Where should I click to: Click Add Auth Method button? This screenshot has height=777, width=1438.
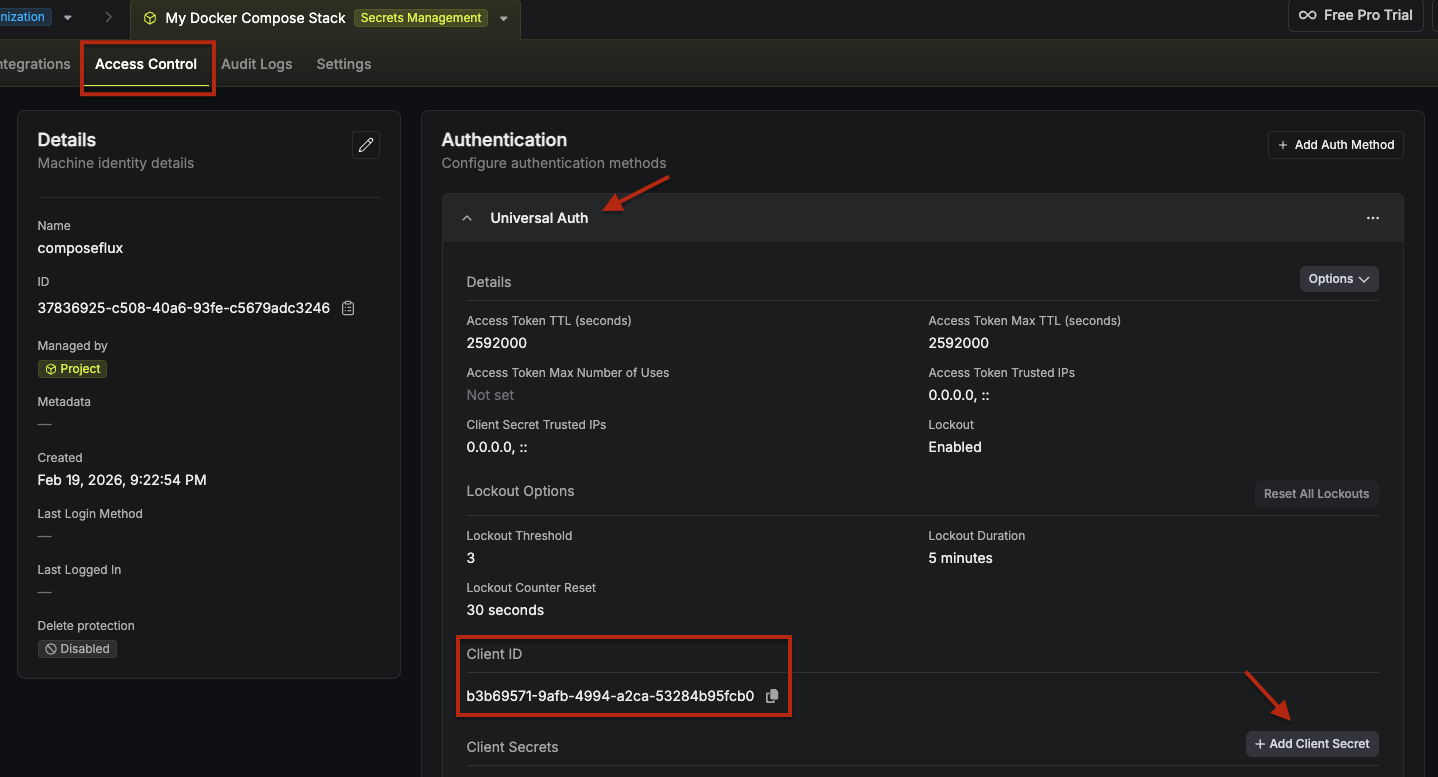[1335, 145]
